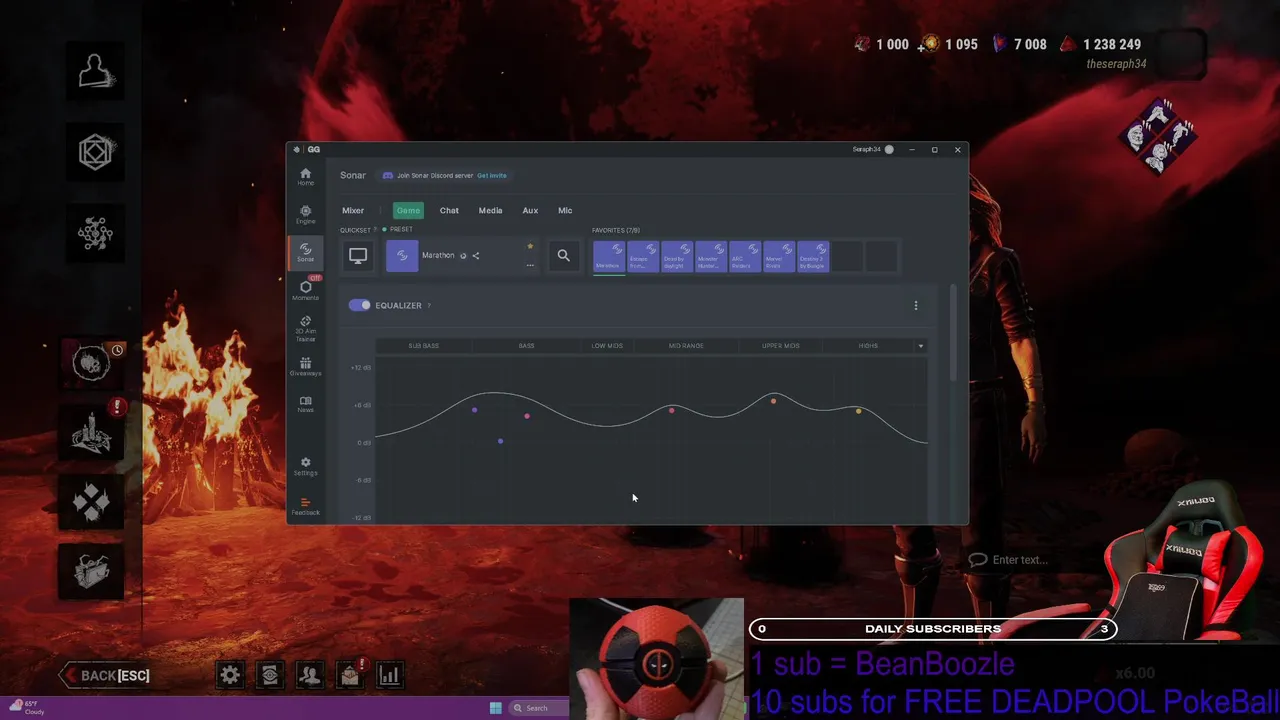Screen dimensions: 1280x720
Task: Click the Bass band label
Action: point(526,346)
